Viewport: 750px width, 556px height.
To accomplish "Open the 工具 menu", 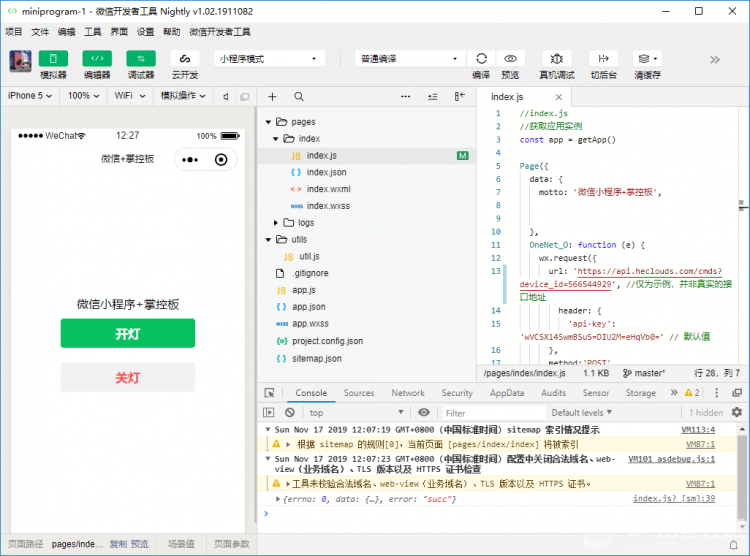I will 93,32.
